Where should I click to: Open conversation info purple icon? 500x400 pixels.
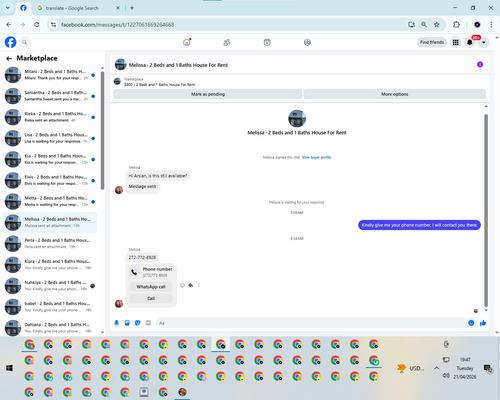pyautogui.click(x=480, y=65)
